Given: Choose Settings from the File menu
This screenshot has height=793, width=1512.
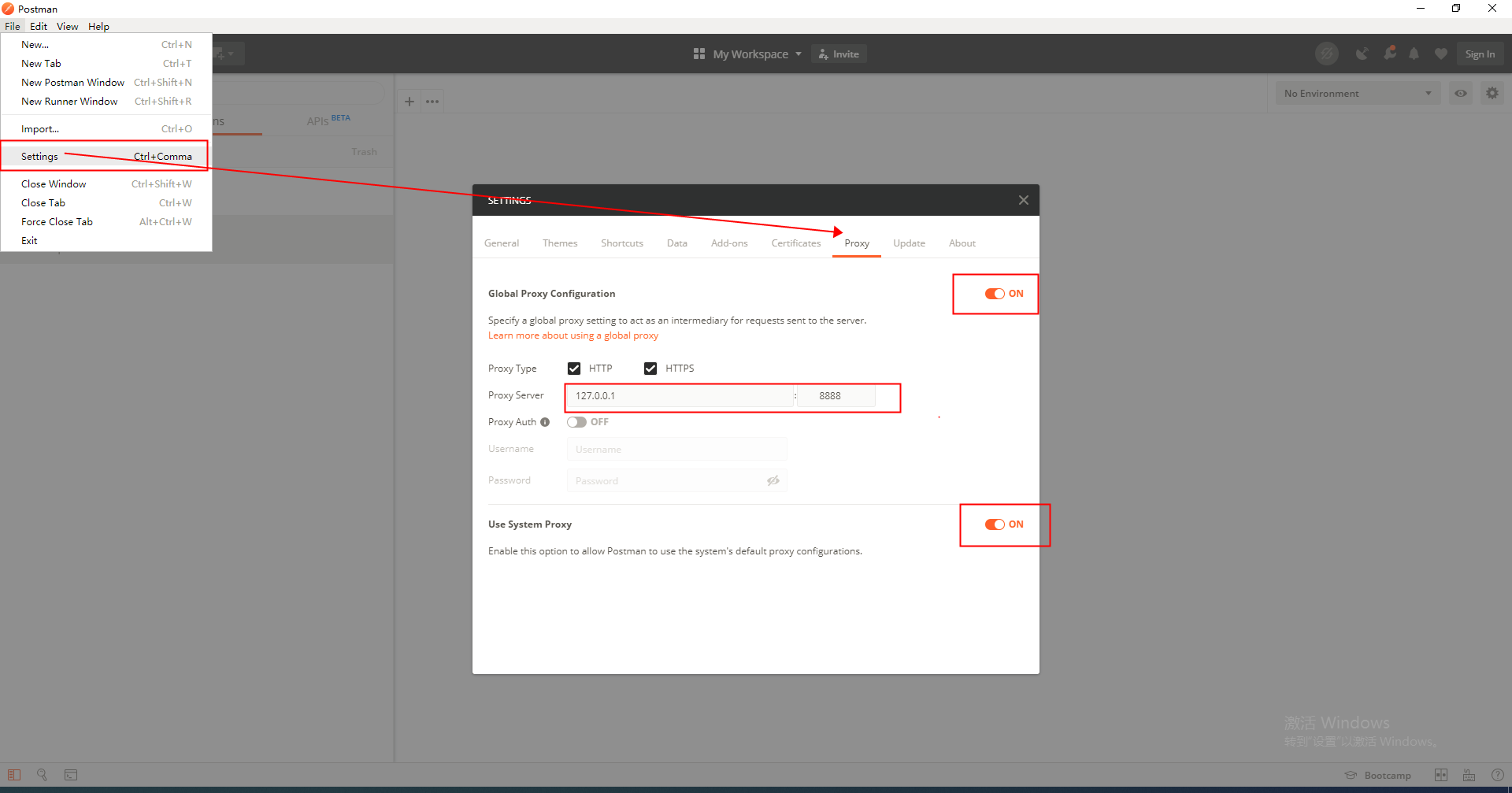Looking at the screenshot, I should pyautogui.click(x=106, y=156).
